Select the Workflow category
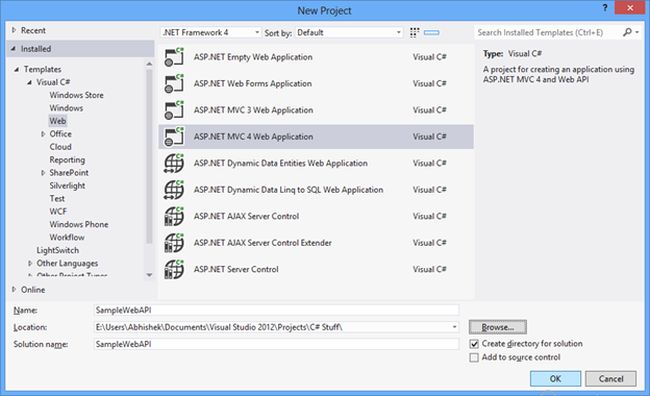Screen dimensions: 650x396 pyautogui.click(x=67, y=237)
